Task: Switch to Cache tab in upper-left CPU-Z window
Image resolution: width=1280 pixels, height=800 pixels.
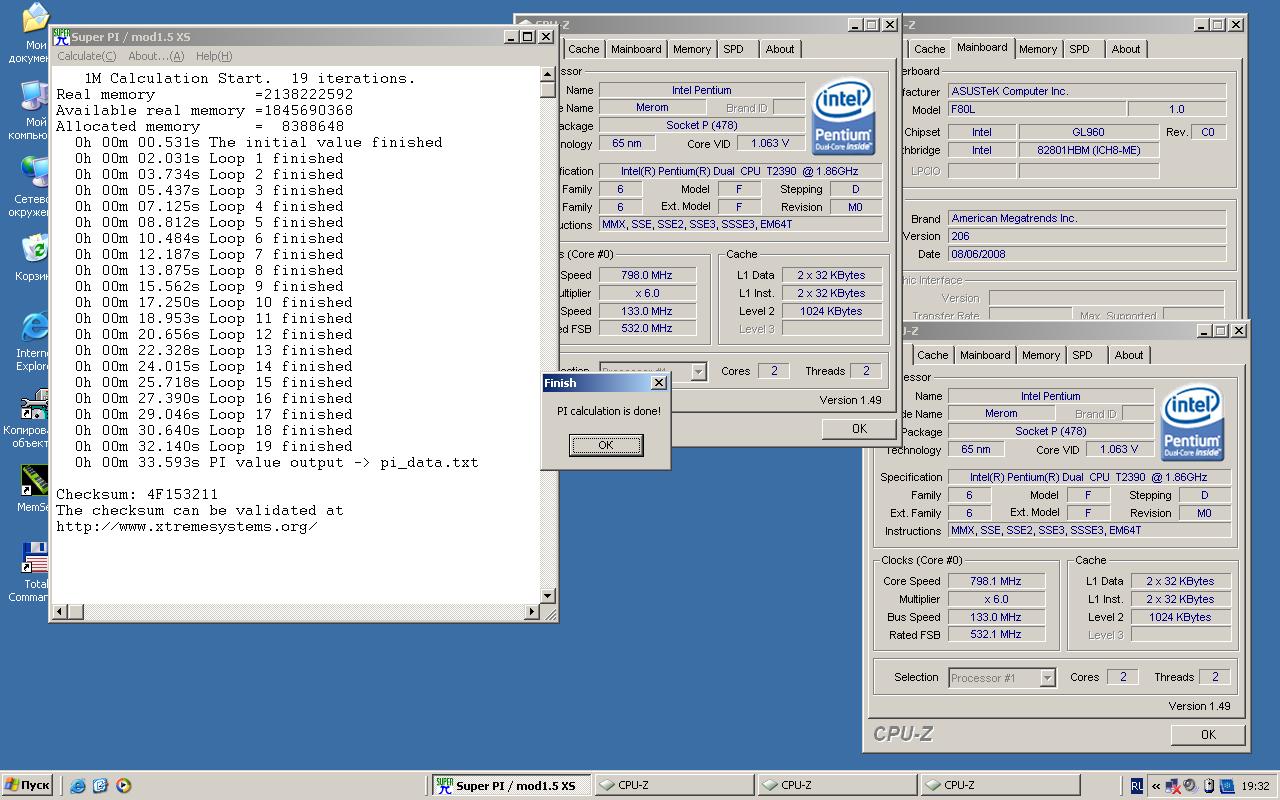Action: 584,49
